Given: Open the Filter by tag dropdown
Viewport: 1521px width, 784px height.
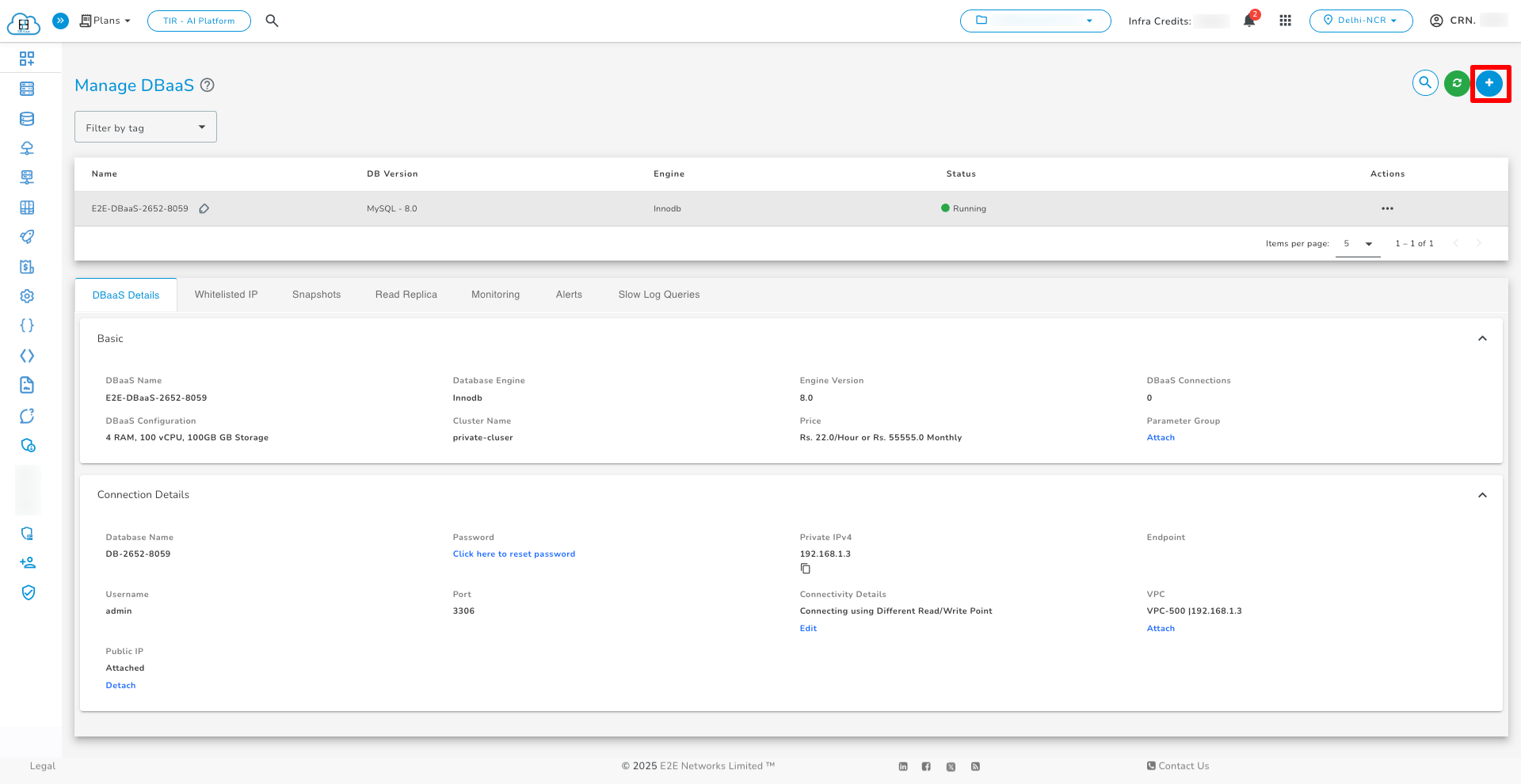Looking at the screenshot, I should pyautogui.click(x=146, y=127).
